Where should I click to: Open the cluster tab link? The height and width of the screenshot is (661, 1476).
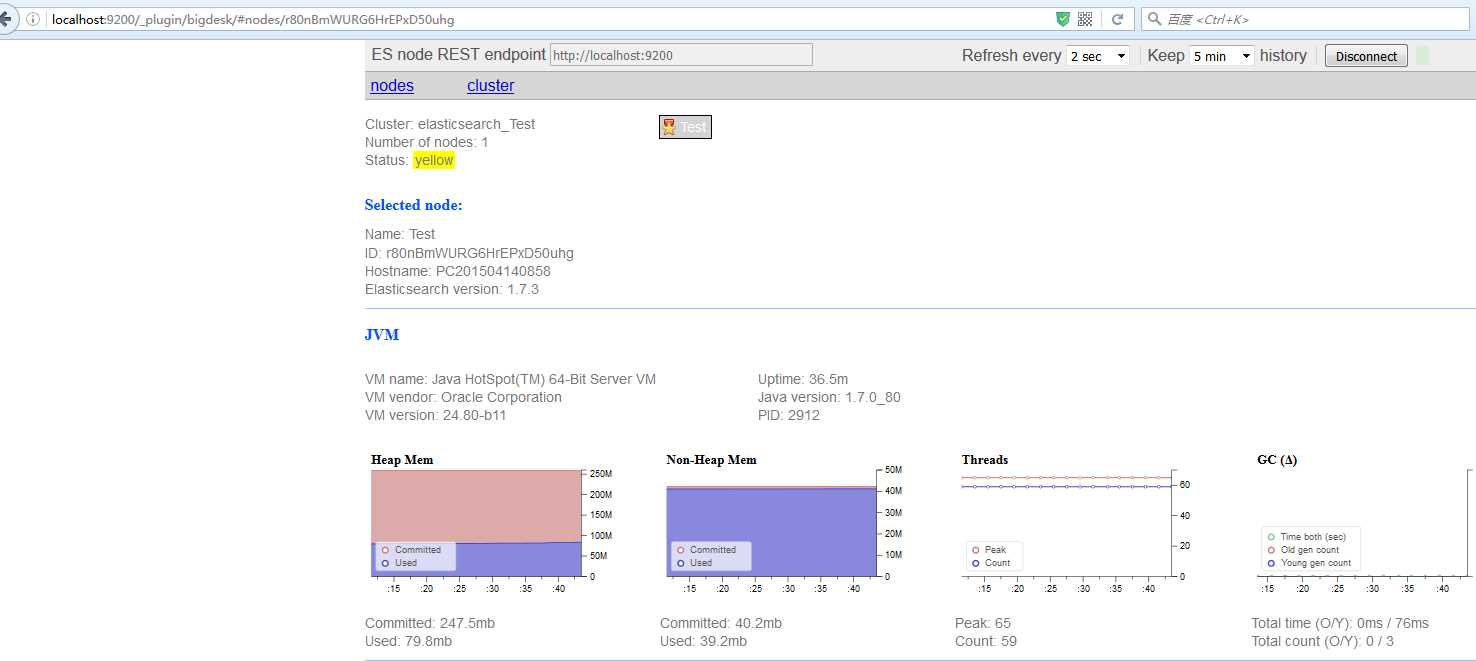tap(491, 86)
